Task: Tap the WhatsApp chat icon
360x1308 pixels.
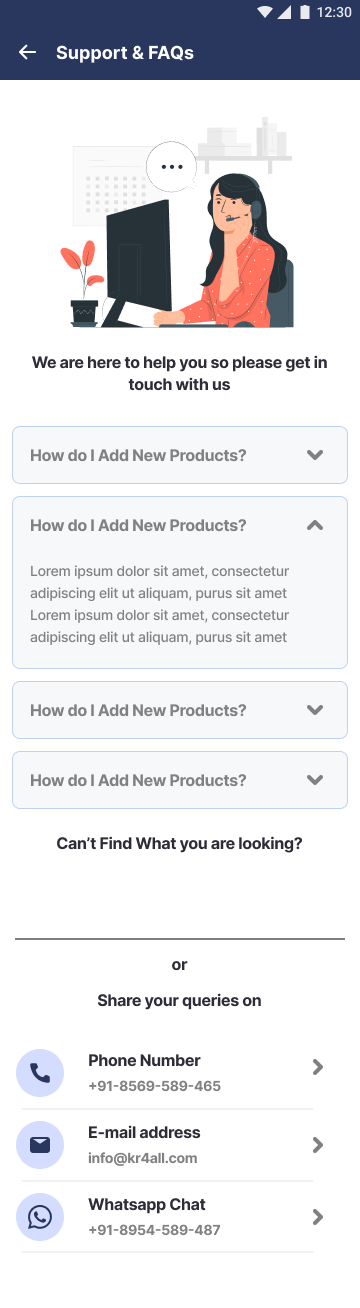Action: (x=40, y=1217)
